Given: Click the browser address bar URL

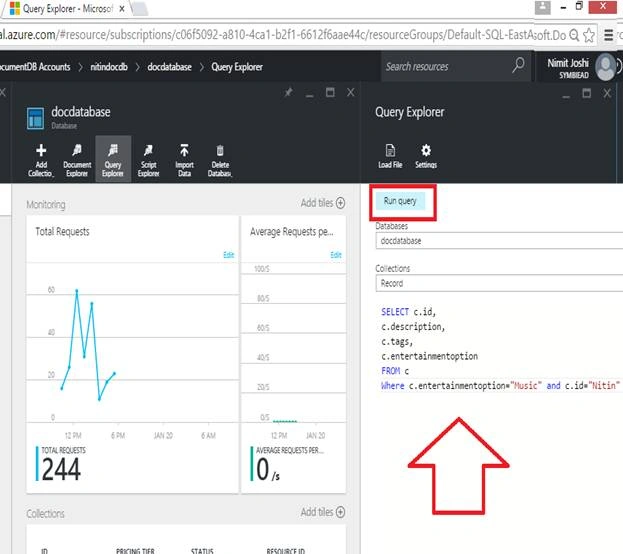Looking at the screenshot, I should tap(282, 35).
